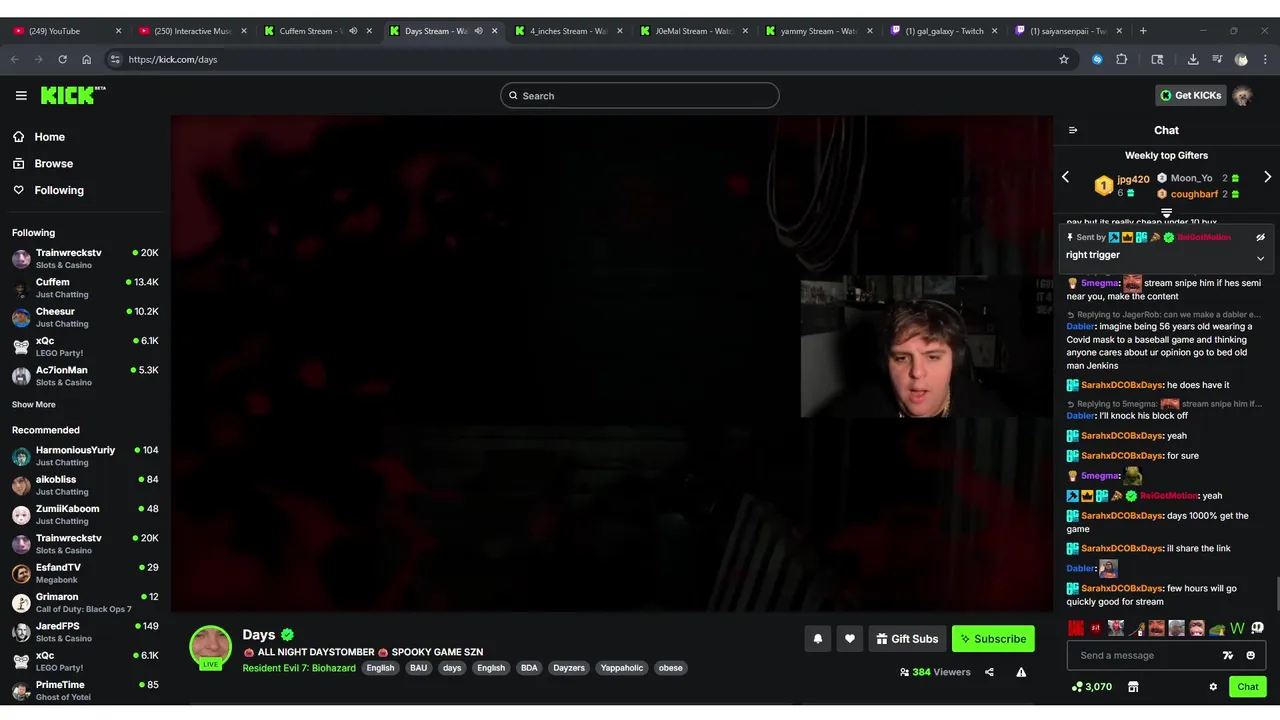Open Grimaron's Call of Duty stream
The height and width of the screenshot is (720, 1280).
(x=85, y=602)
